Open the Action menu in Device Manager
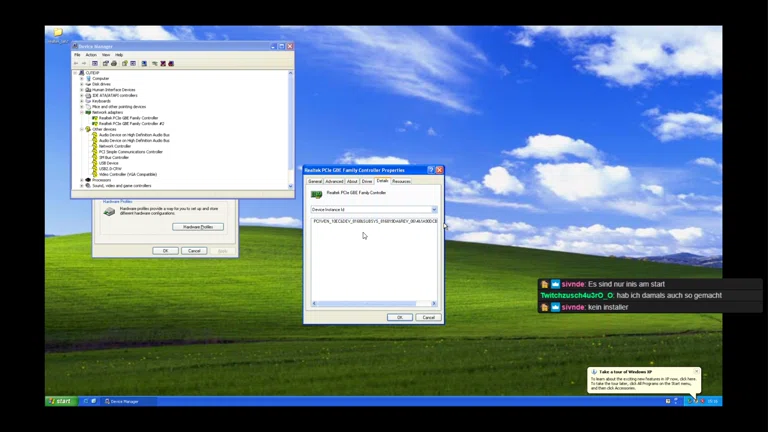The height and width of the screenshot is (432, 768). click(x=91, y=55)
